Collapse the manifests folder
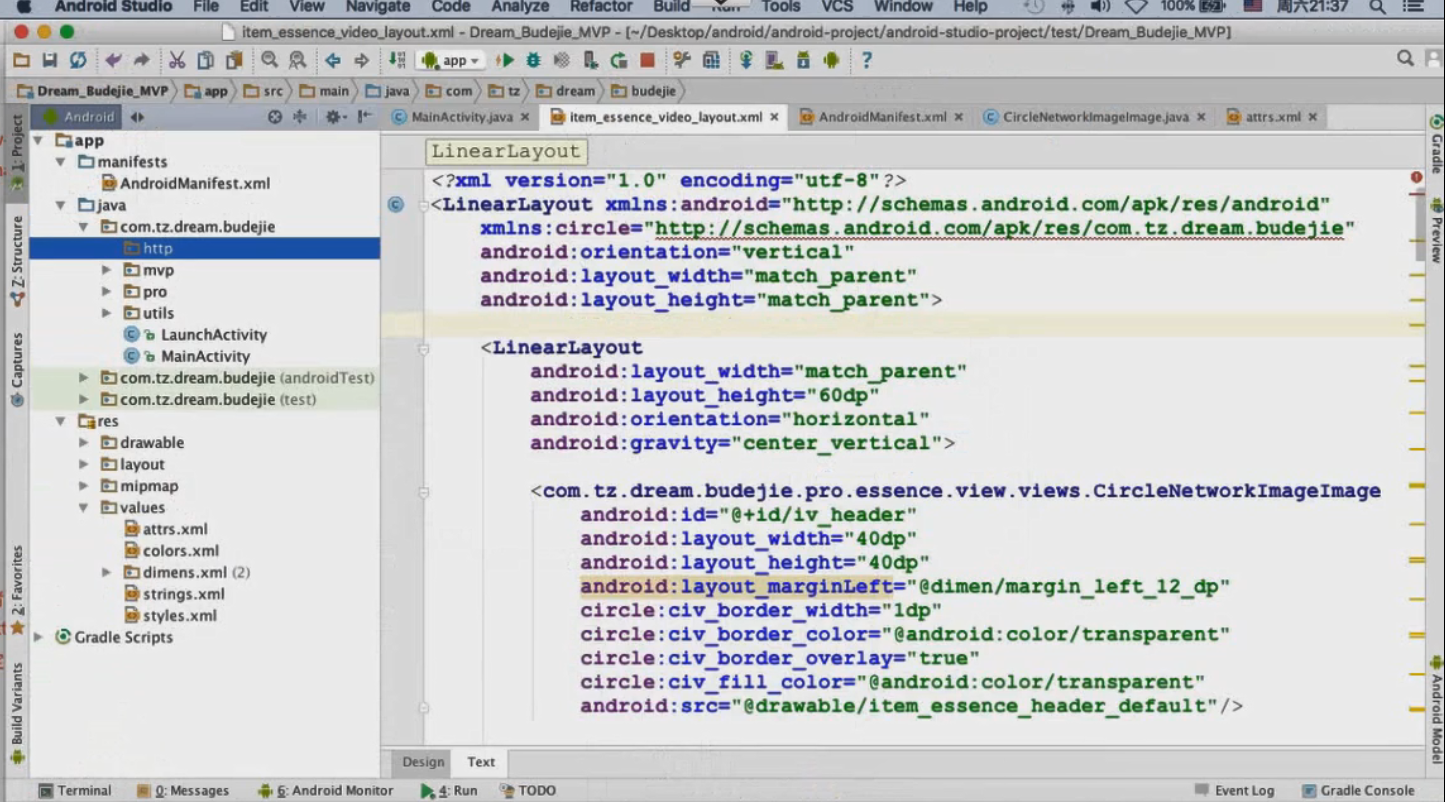Image resolution: width=1445 pixels, height=802 pixels. (x=60, y=162)
